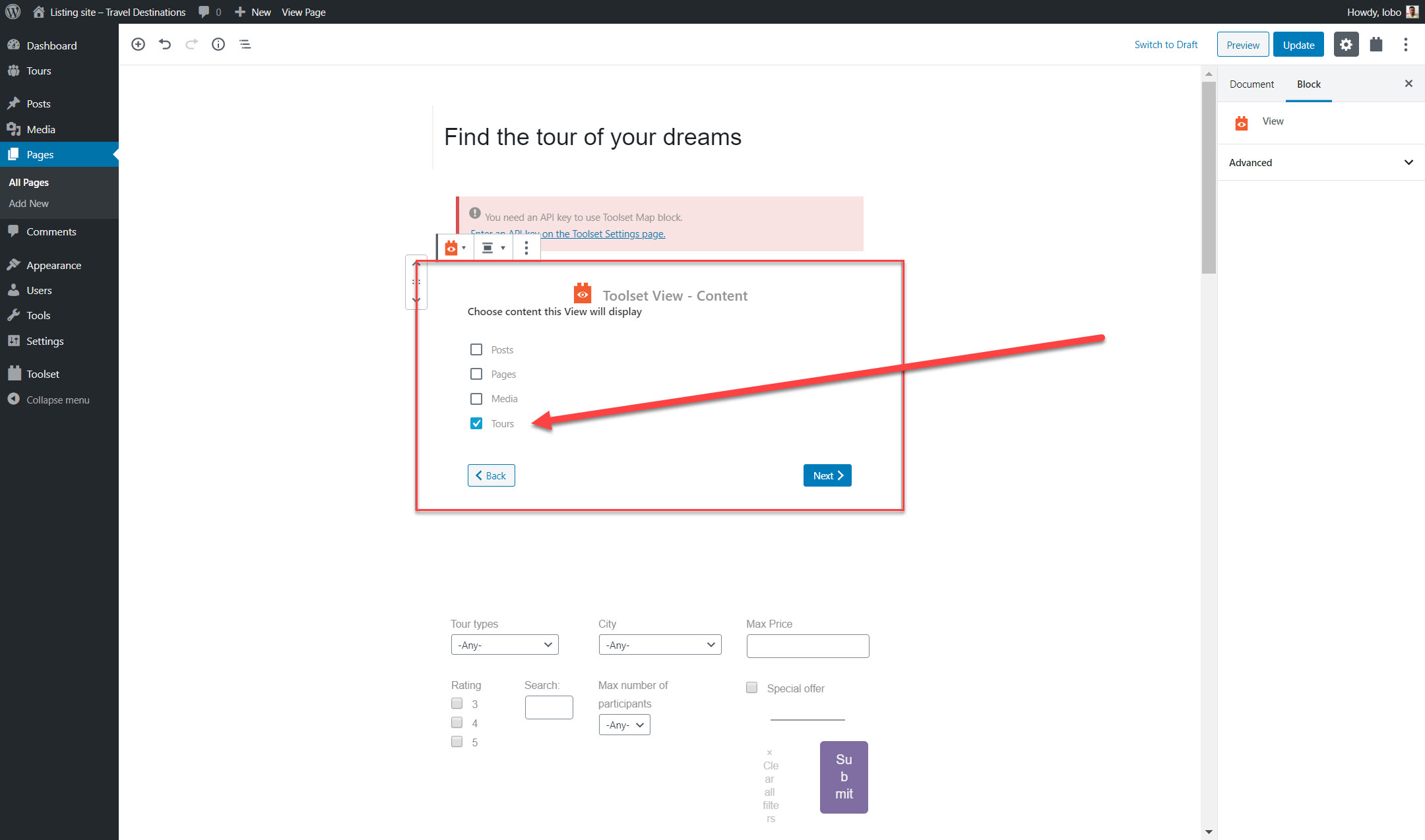Viewport: 1425px width, 840px height.
Task: Open the Media admin menu item
Action: pos(41,129)
